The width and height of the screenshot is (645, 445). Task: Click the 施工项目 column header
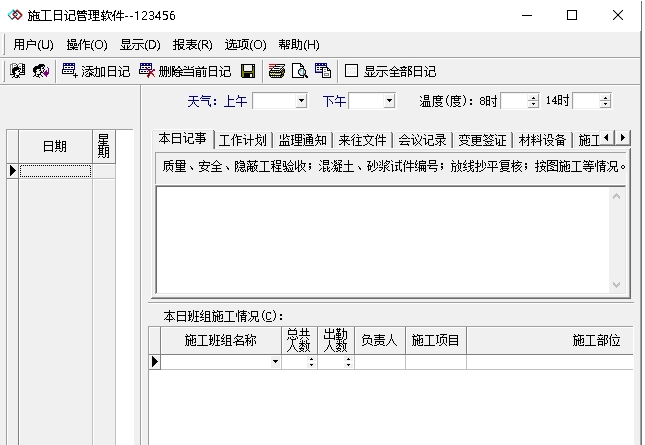coord(436,340)
